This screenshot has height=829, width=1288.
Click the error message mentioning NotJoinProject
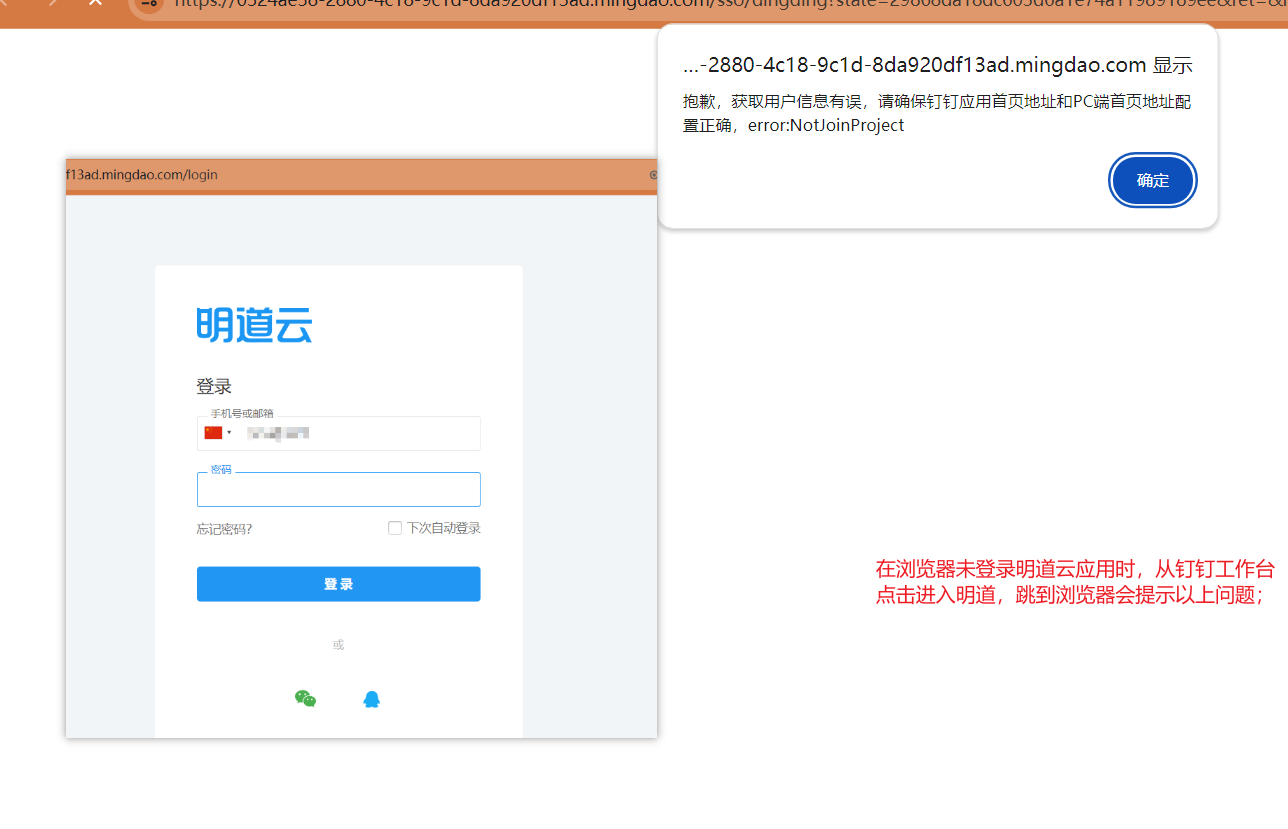pyautogui.click(x=937, y=113)
